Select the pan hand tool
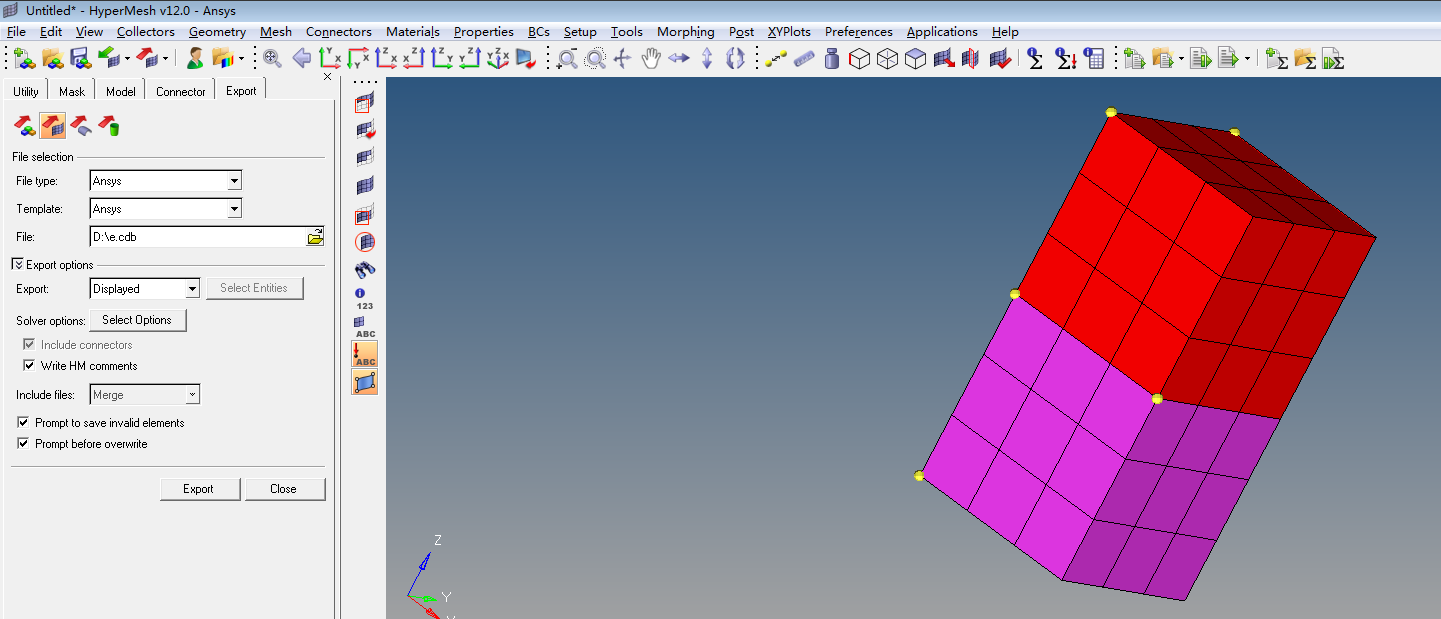Viewport: 1441px width, 619px height. (x=651, y=59)
